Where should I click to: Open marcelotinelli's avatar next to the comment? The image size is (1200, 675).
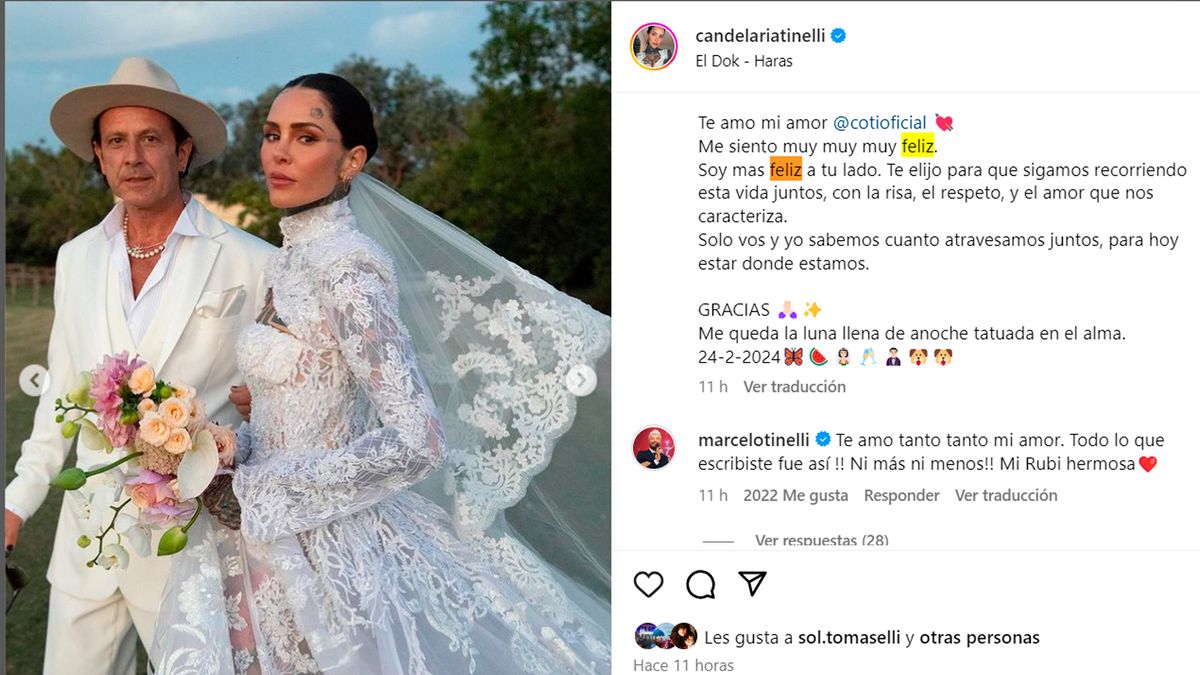pos(654,448)
